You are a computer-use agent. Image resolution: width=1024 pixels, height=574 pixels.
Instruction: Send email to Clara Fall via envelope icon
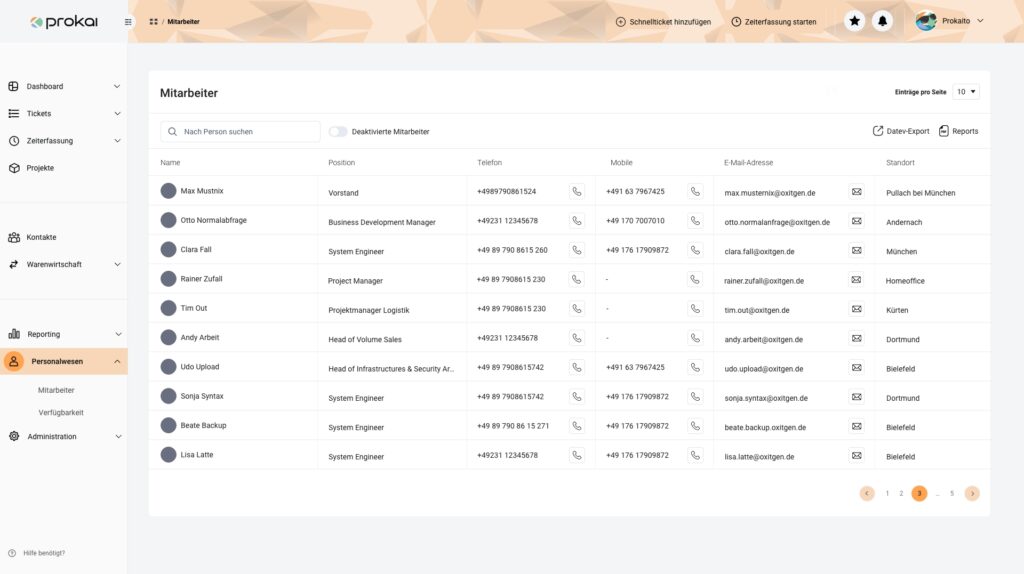pos(856,250)
